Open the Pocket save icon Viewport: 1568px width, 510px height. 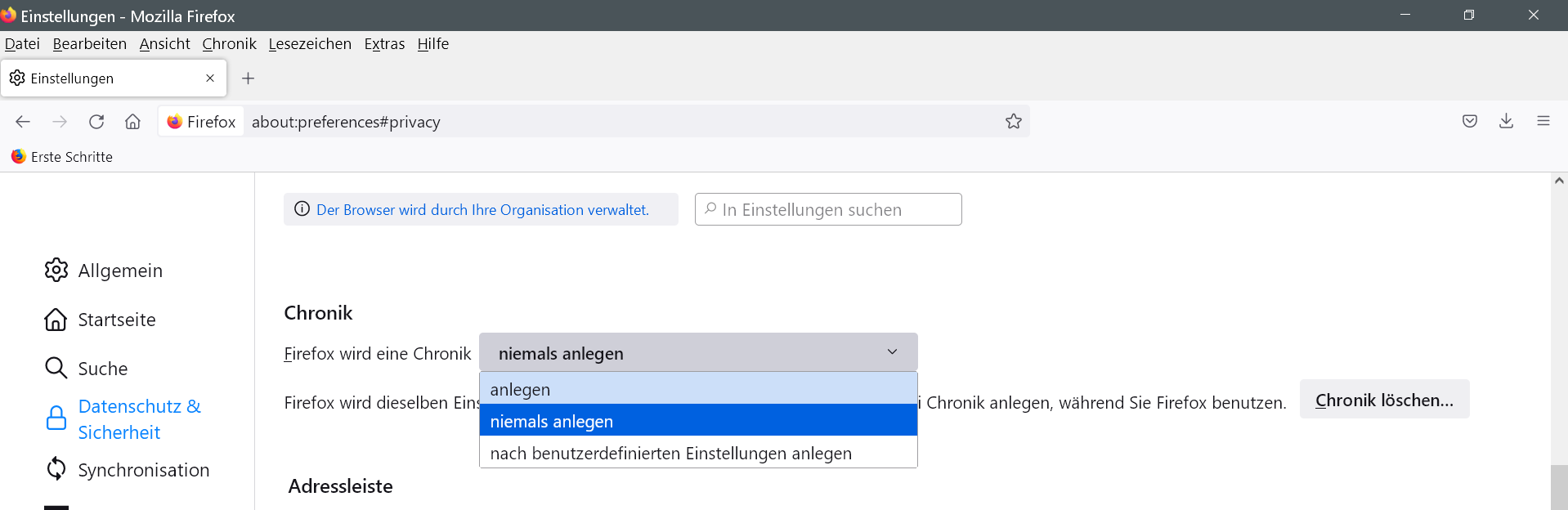pyautogui.click(x=1470, y=121)
